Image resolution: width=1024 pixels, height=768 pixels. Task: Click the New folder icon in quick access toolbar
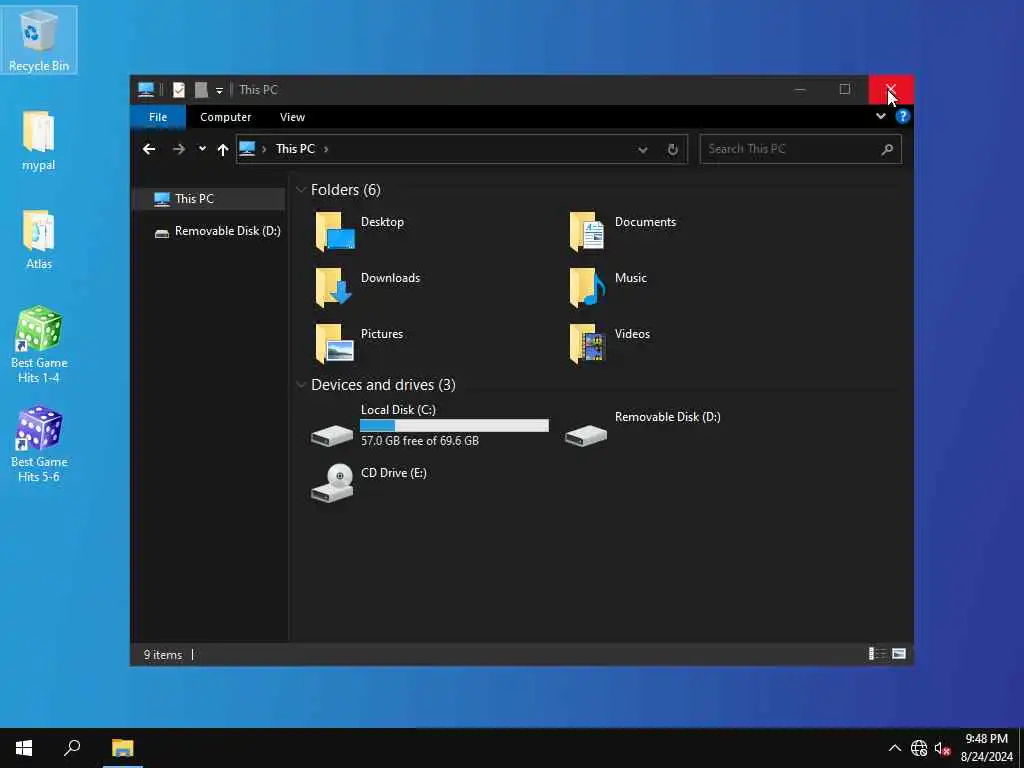(x=201, y=90)
